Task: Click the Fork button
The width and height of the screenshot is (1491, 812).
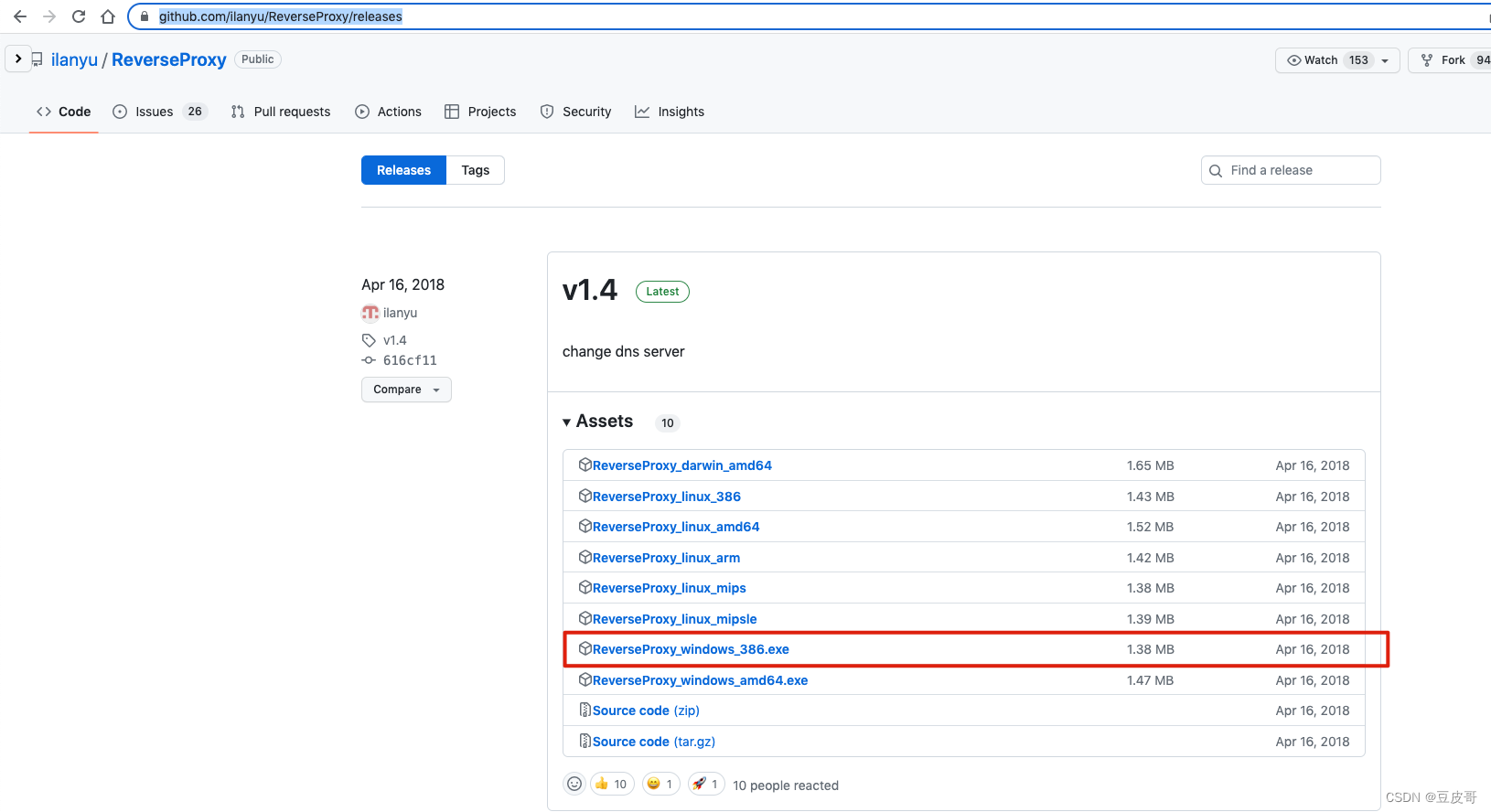Action: coord(1450,60)
